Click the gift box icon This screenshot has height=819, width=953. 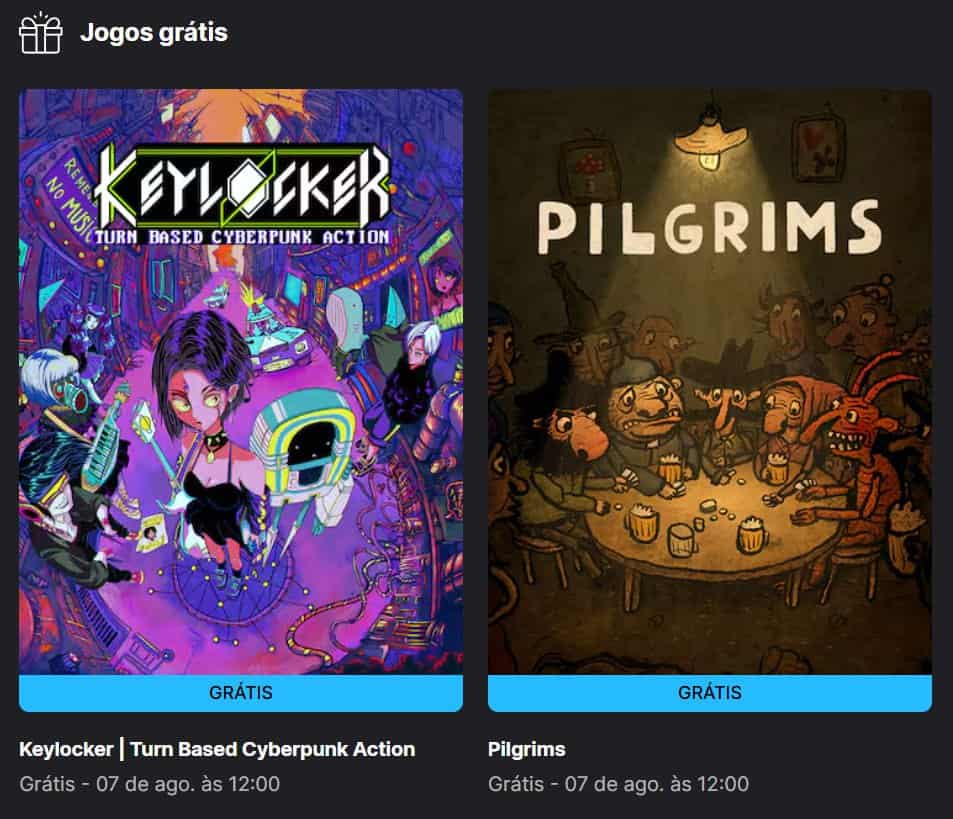click(x=41, y=33)
